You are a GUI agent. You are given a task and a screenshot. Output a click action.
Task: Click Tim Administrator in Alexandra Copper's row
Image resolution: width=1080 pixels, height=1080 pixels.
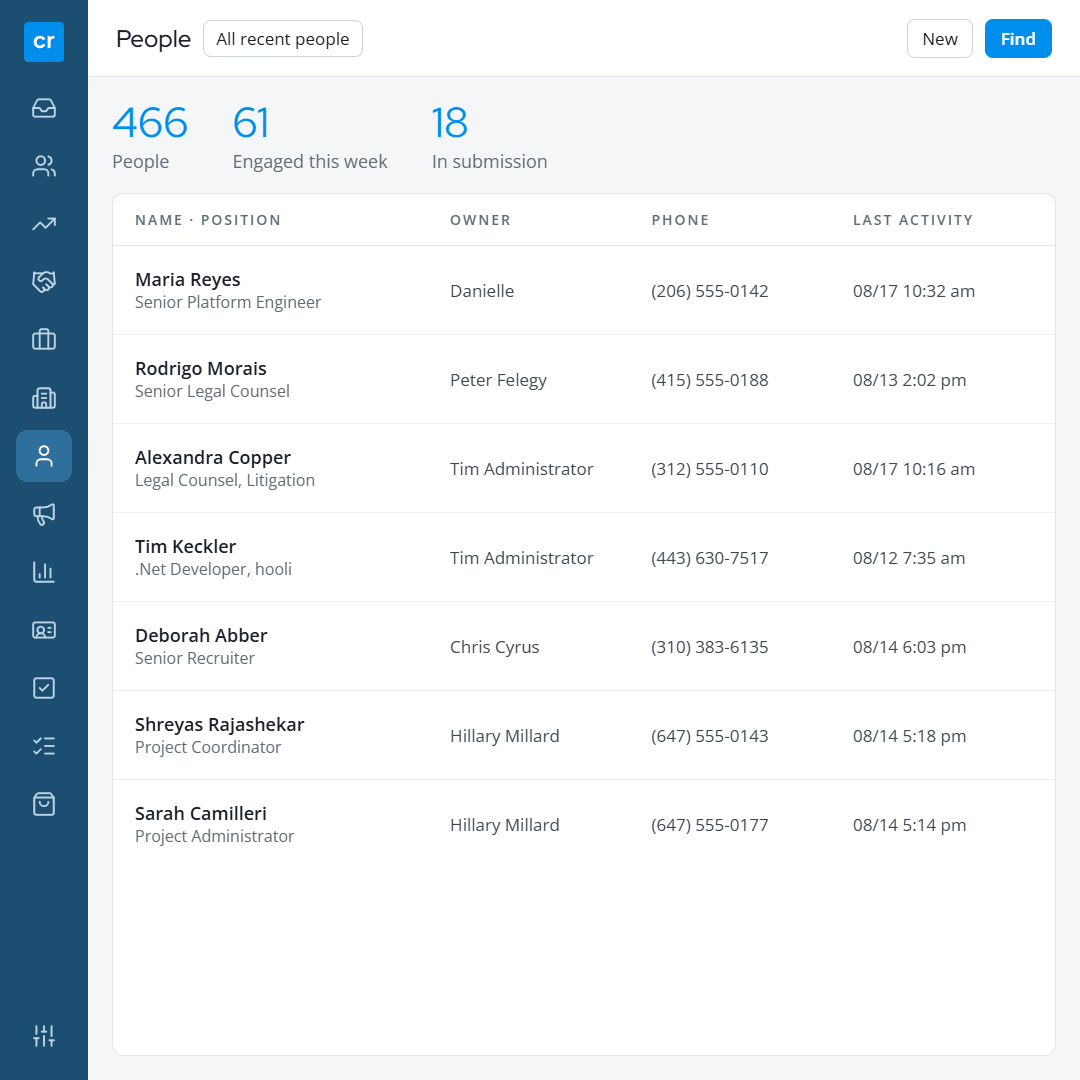[x=521, y=469]
